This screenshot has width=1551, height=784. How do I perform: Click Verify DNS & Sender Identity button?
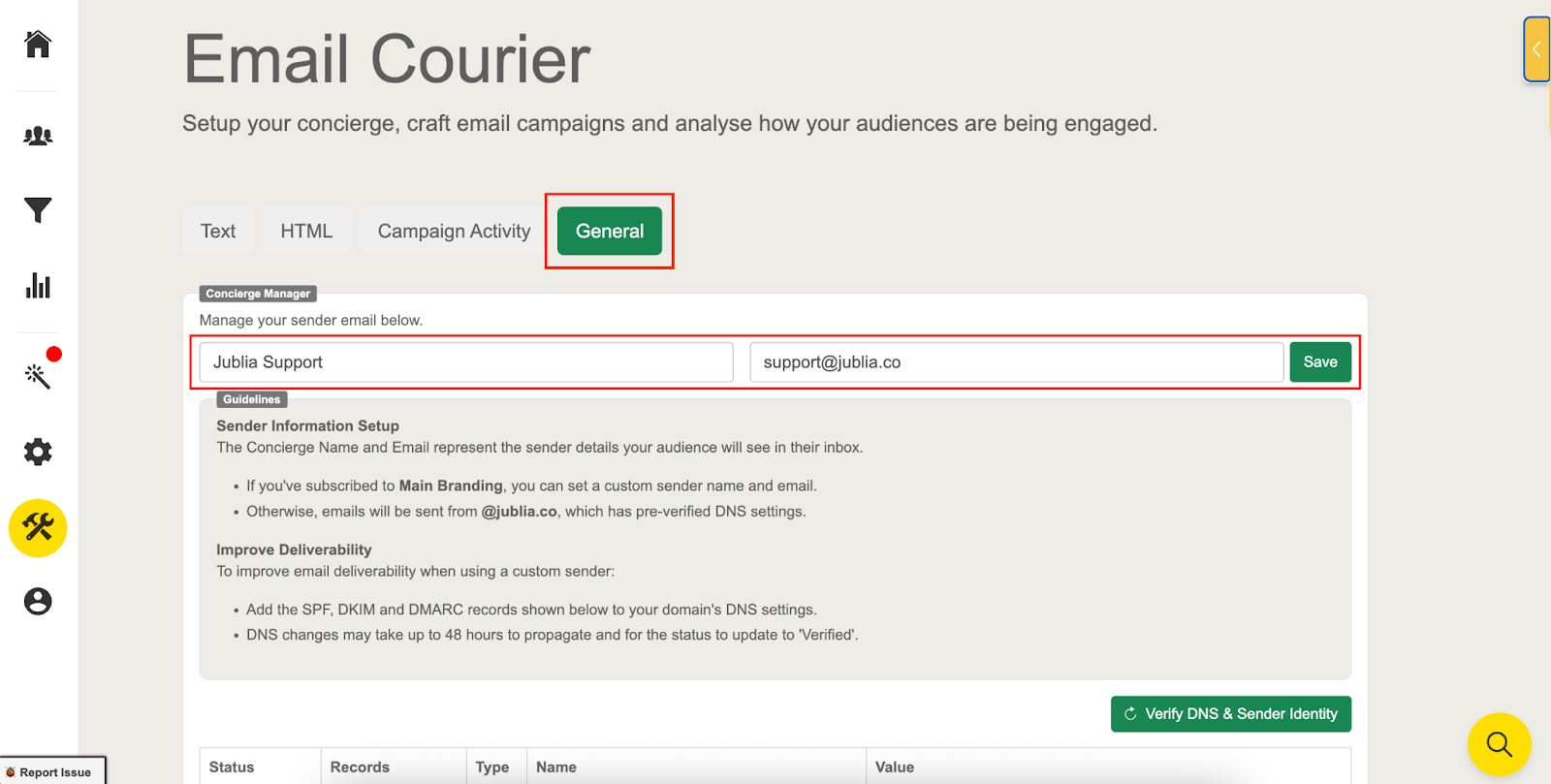tap(1231, 714)
